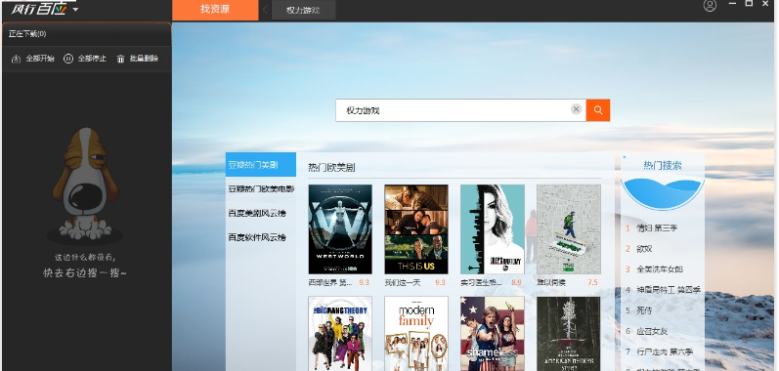Open the 权力游戏 tab
Image resolution: width=779 pixels, height=371 pixels.
click(304, 10)
